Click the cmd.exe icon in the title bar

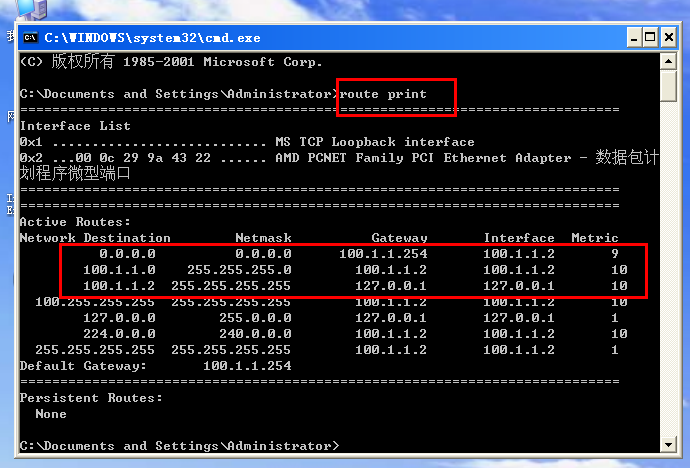pyautogui.click(x=30, y=38)
